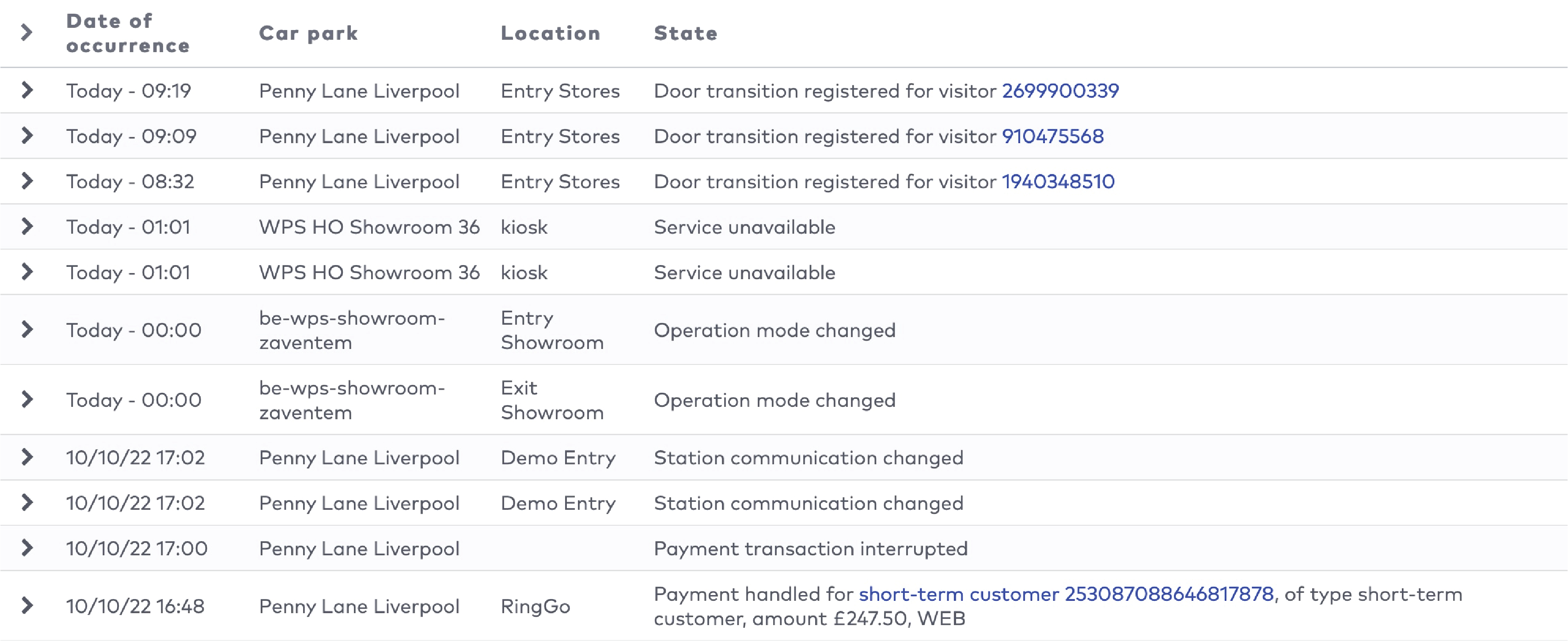This screenshot has width=1568, height=641.
Task: Expand the RingGo payment handled row
Action: [x=27, y=606]
